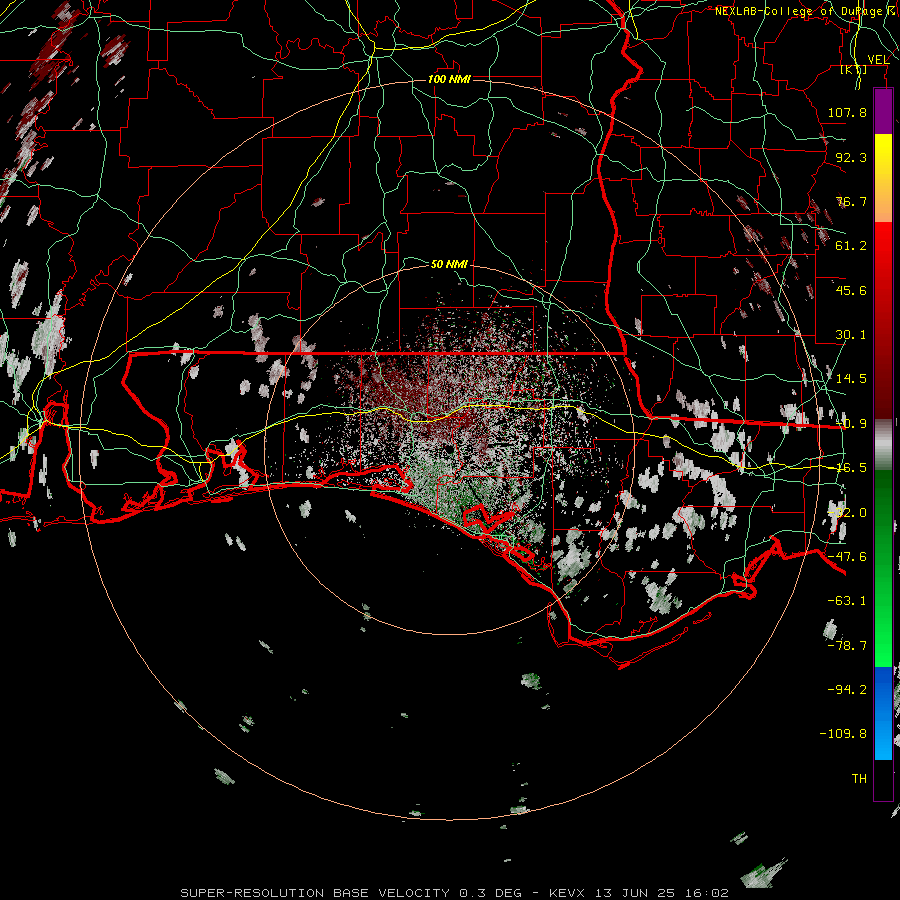This screenshot has height=900, width=900.
Task: Select the [KT] units label
Action: [854, 69]
